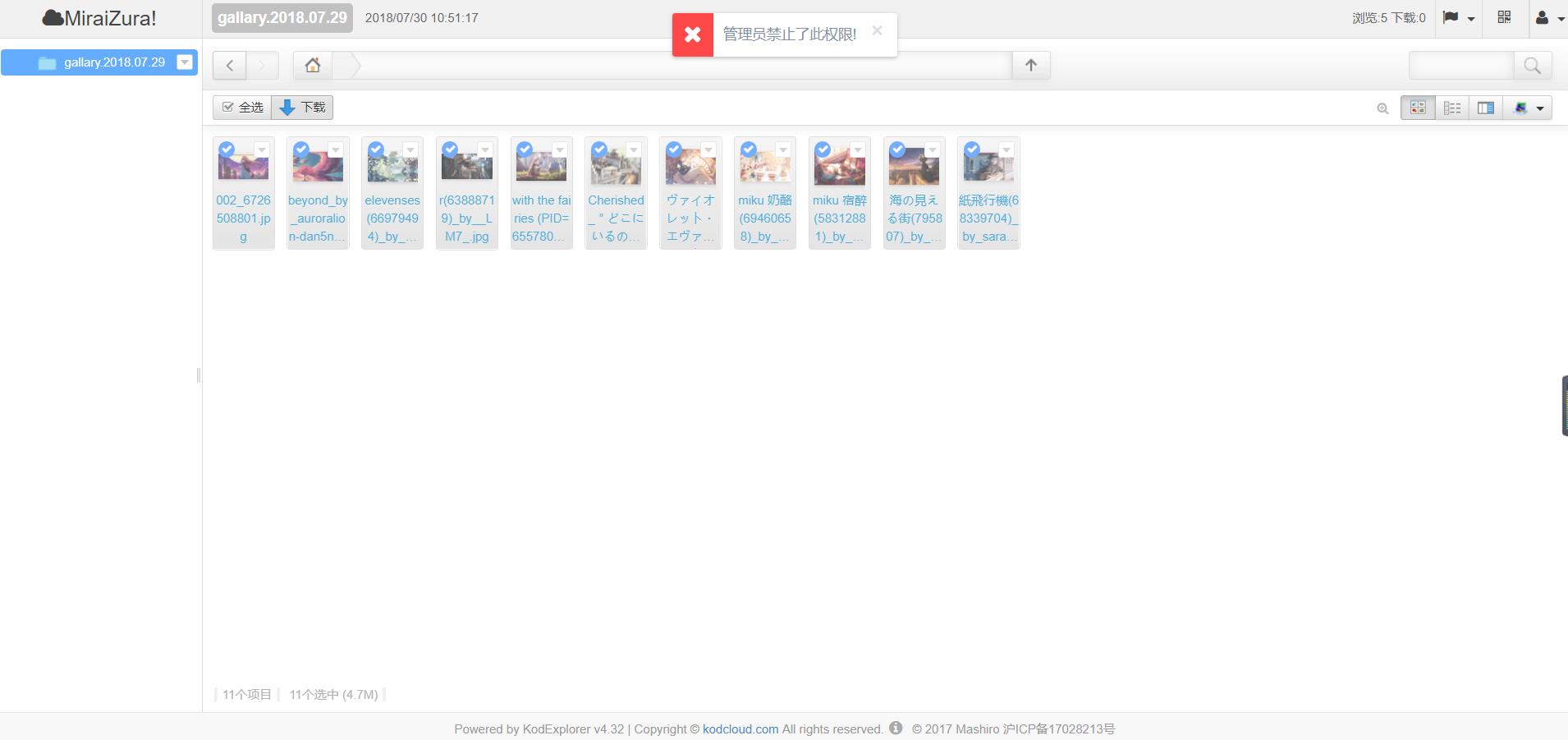The image size is (1568, 740).
Task: Click the gallary.2018.07.29 title badge
Action: [282, 18]
